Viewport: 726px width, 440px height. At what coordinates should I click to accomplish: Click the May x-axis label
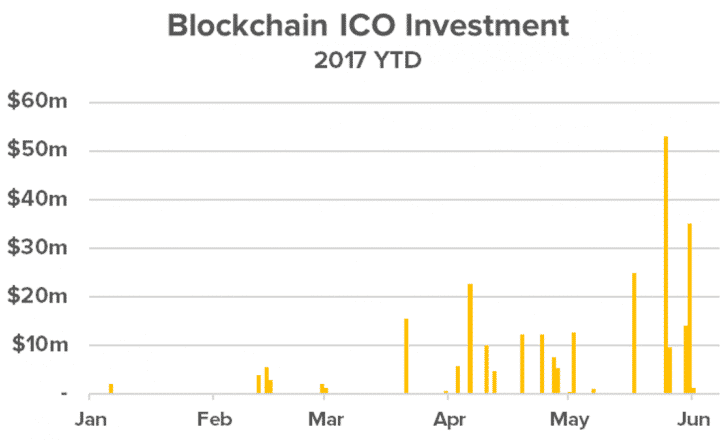(x=567, y=417)
